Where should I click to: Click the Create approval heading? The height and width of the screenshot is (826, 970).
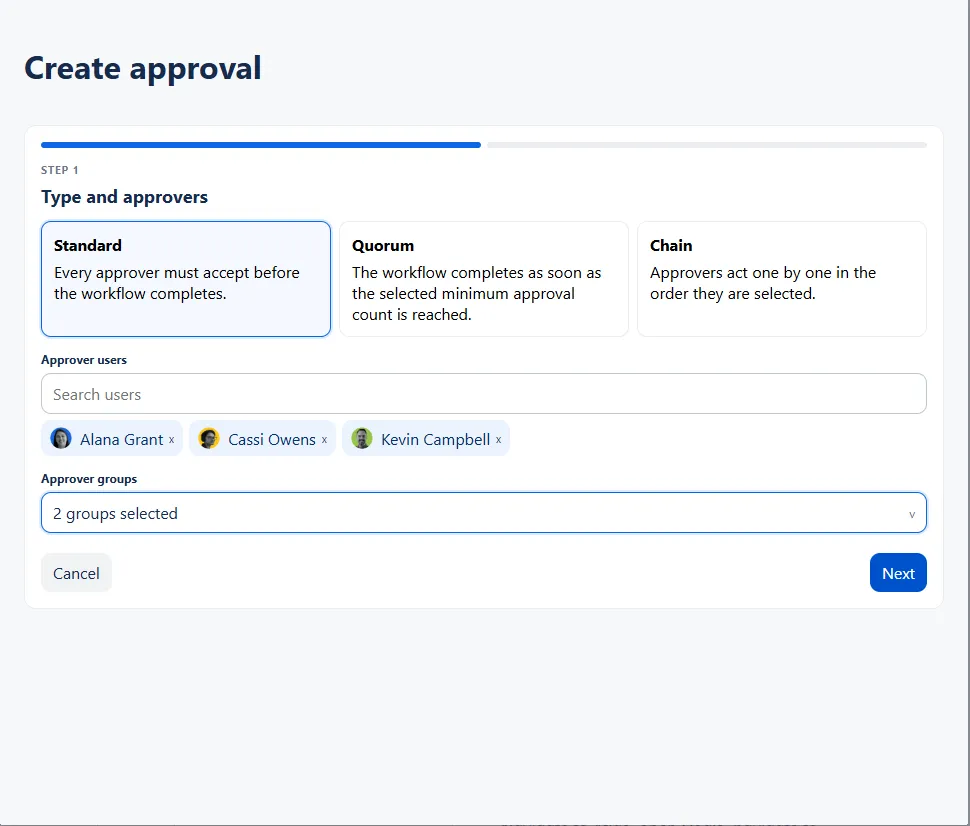tap(143, 69)
